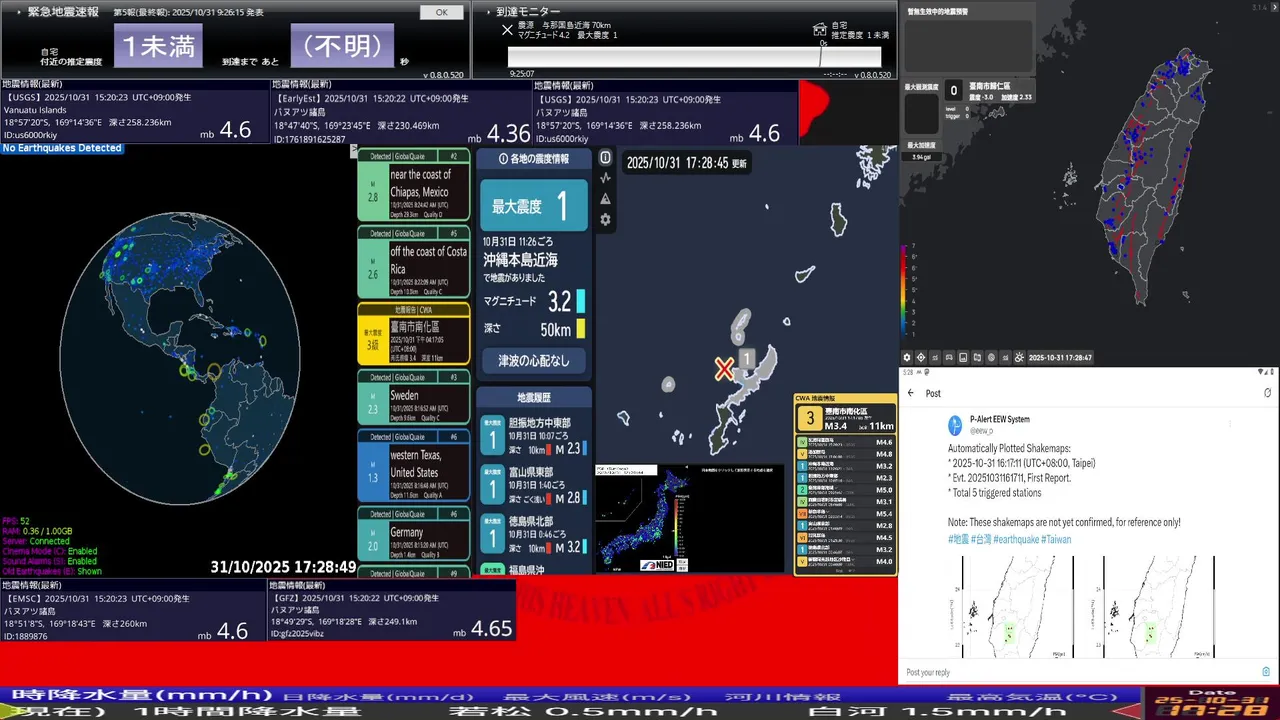This screenshot has height=720, width=1280.
Task: Click the intensity 1 station marker on Okinawa map
Action: pyautogui.click(x=746, y=359)
